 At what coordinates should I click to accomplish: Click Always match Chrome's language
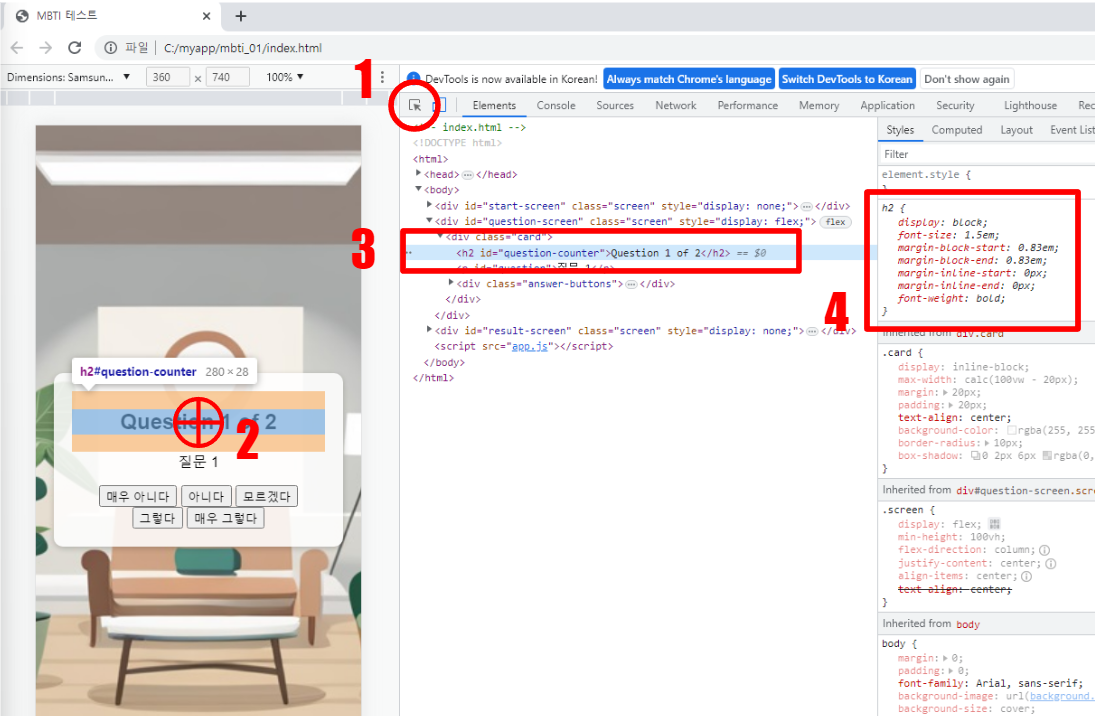689,79
